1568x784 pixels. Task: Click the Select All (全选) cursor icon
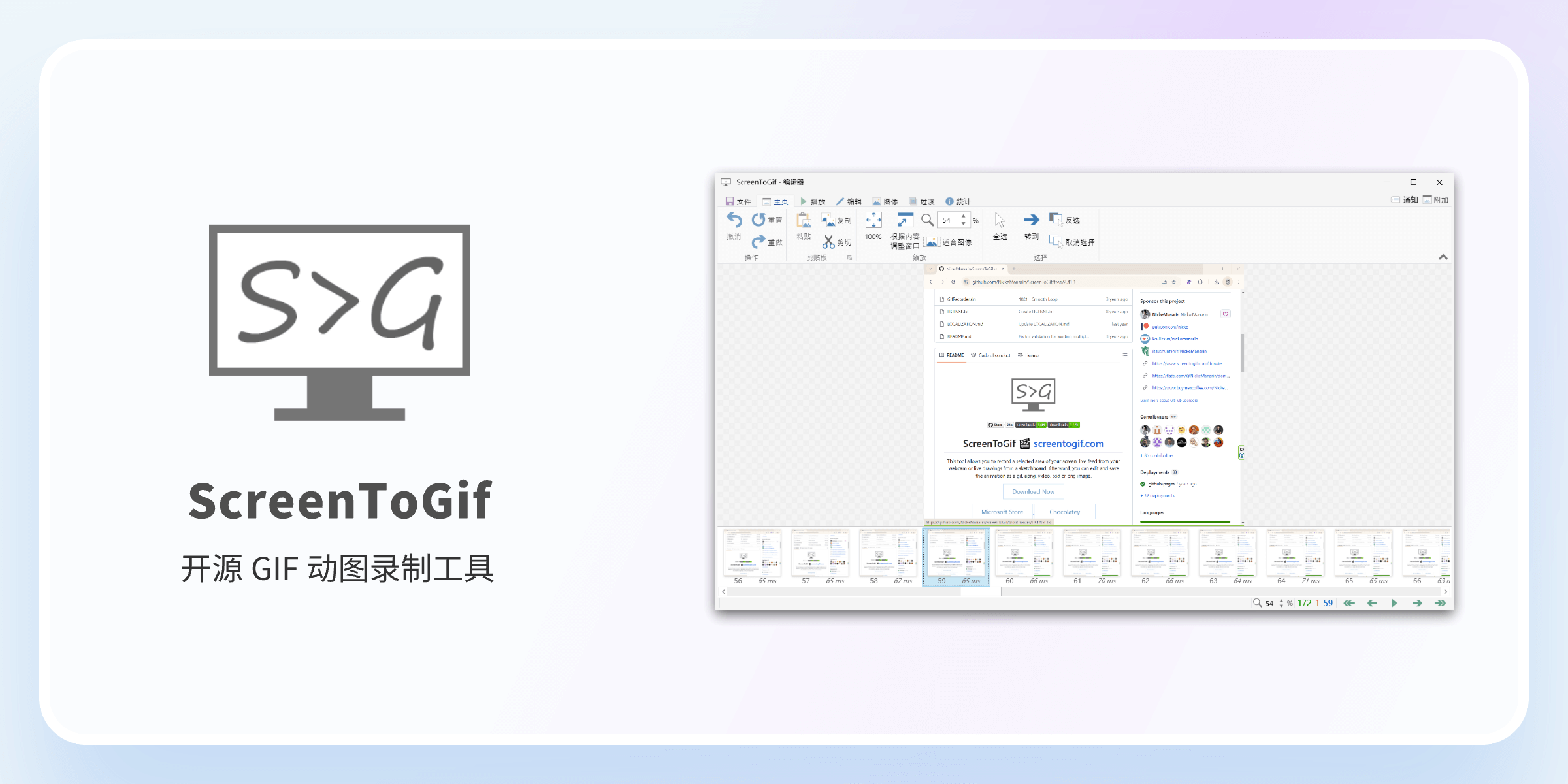pos(1000,220)
